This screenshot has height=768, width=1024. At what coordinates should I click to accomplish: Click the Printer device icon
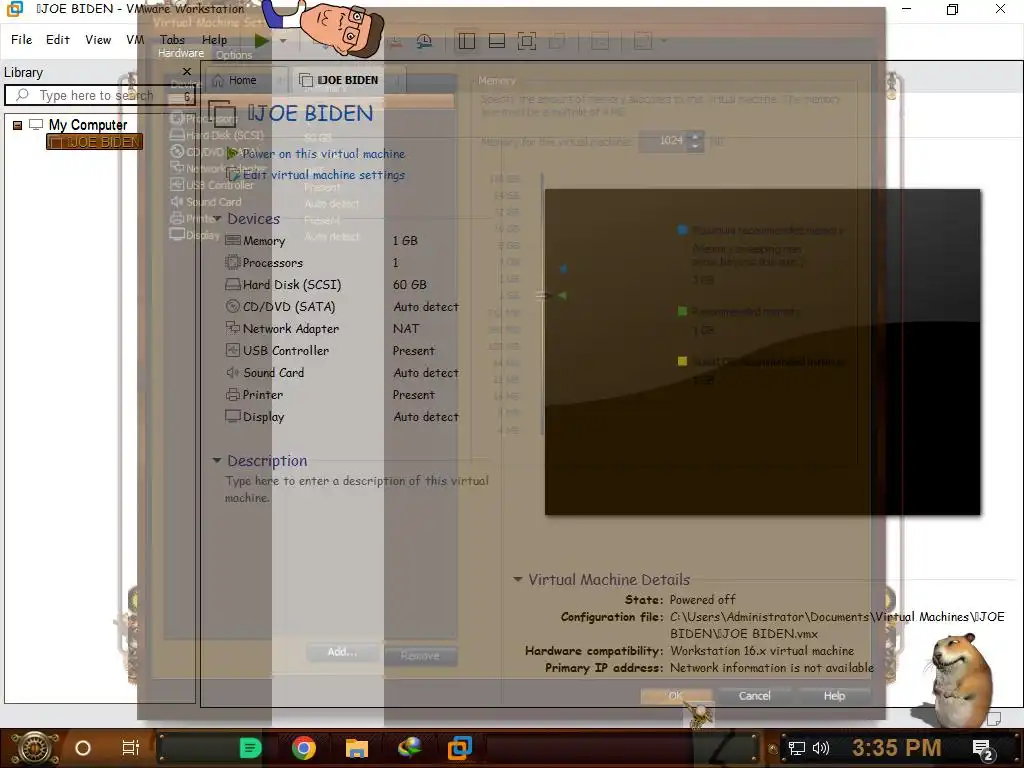(x=232, y=394)
